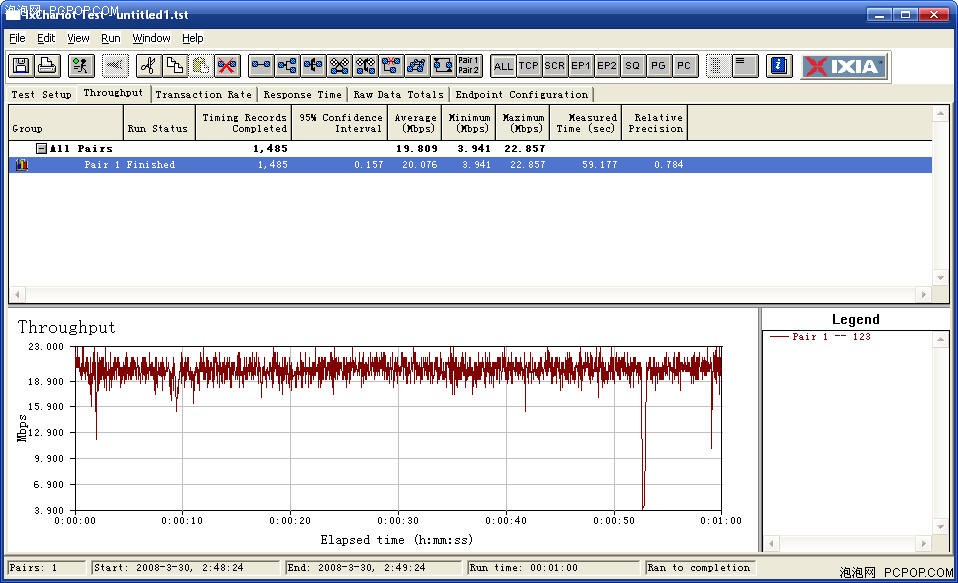Screen dimensions: 958x583
Task: Click the Measured Time (sec) column header
Action: point(586,123)
